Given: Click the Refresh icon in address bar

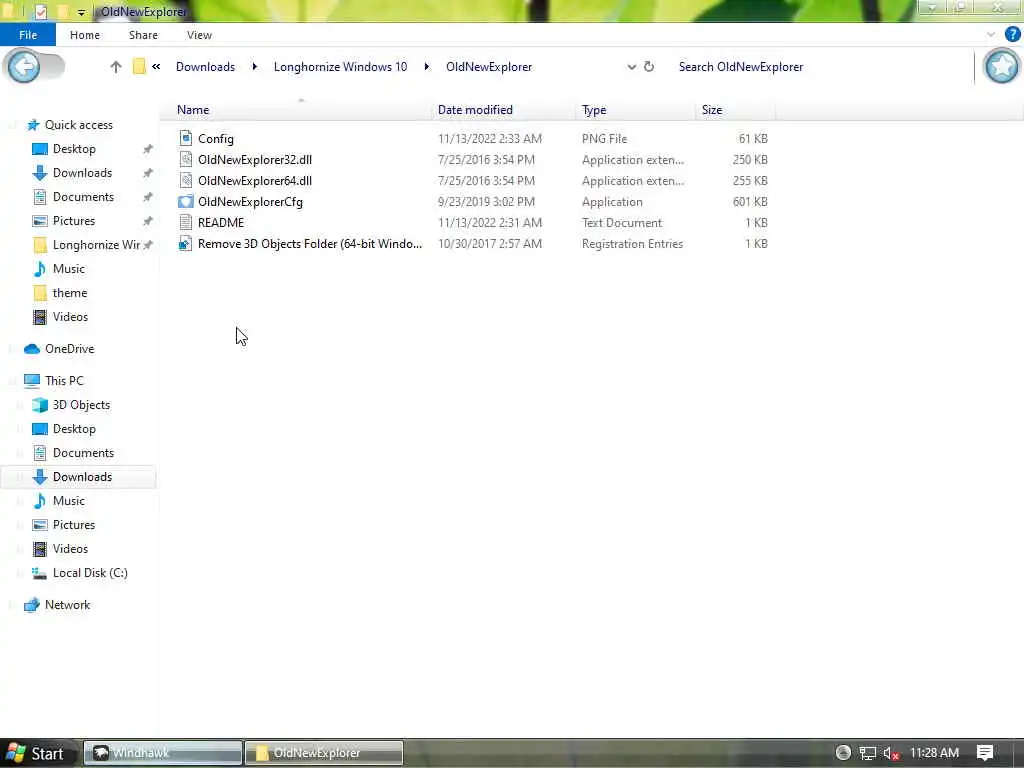Looking at the screenshot, I should (x=648, y=67).
